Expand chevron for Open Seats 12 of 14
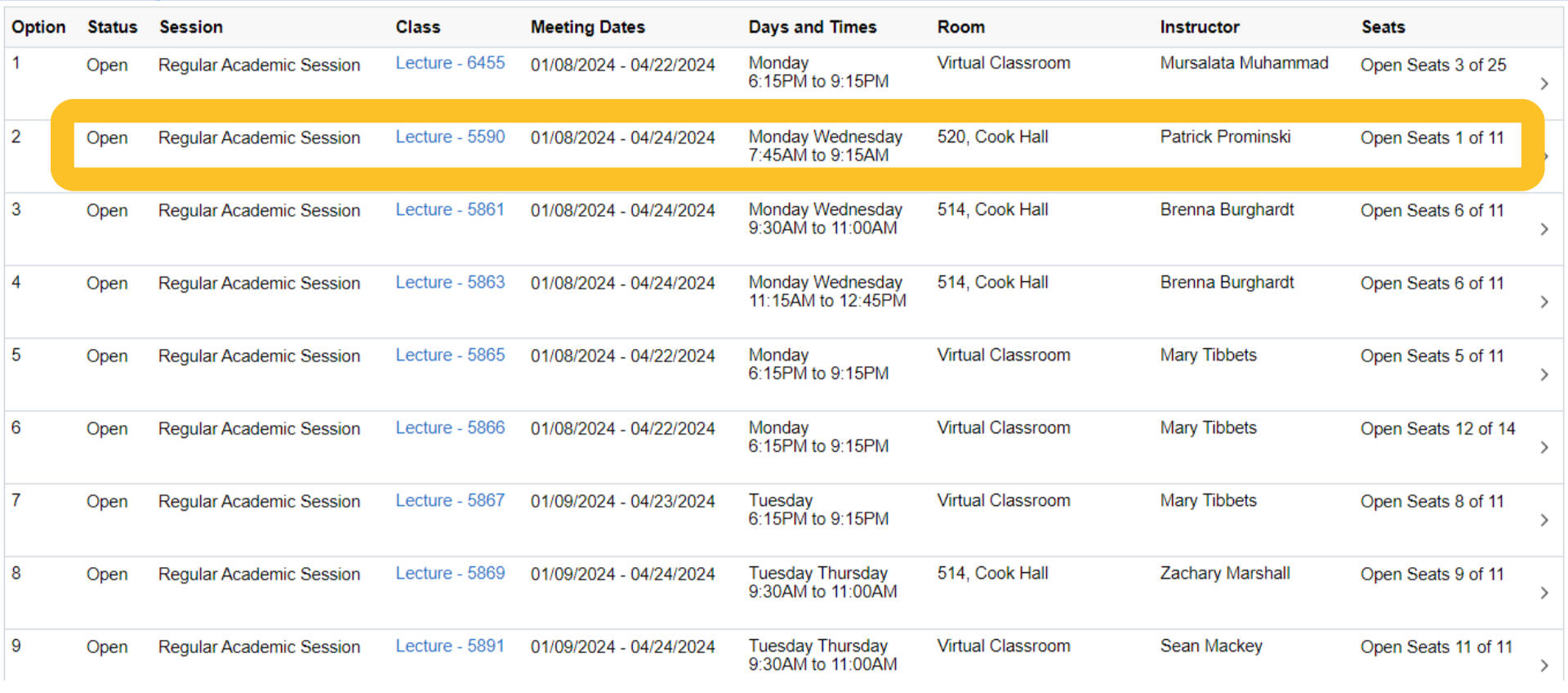Screen dimensions: 1568x693 click(1543, 448)
